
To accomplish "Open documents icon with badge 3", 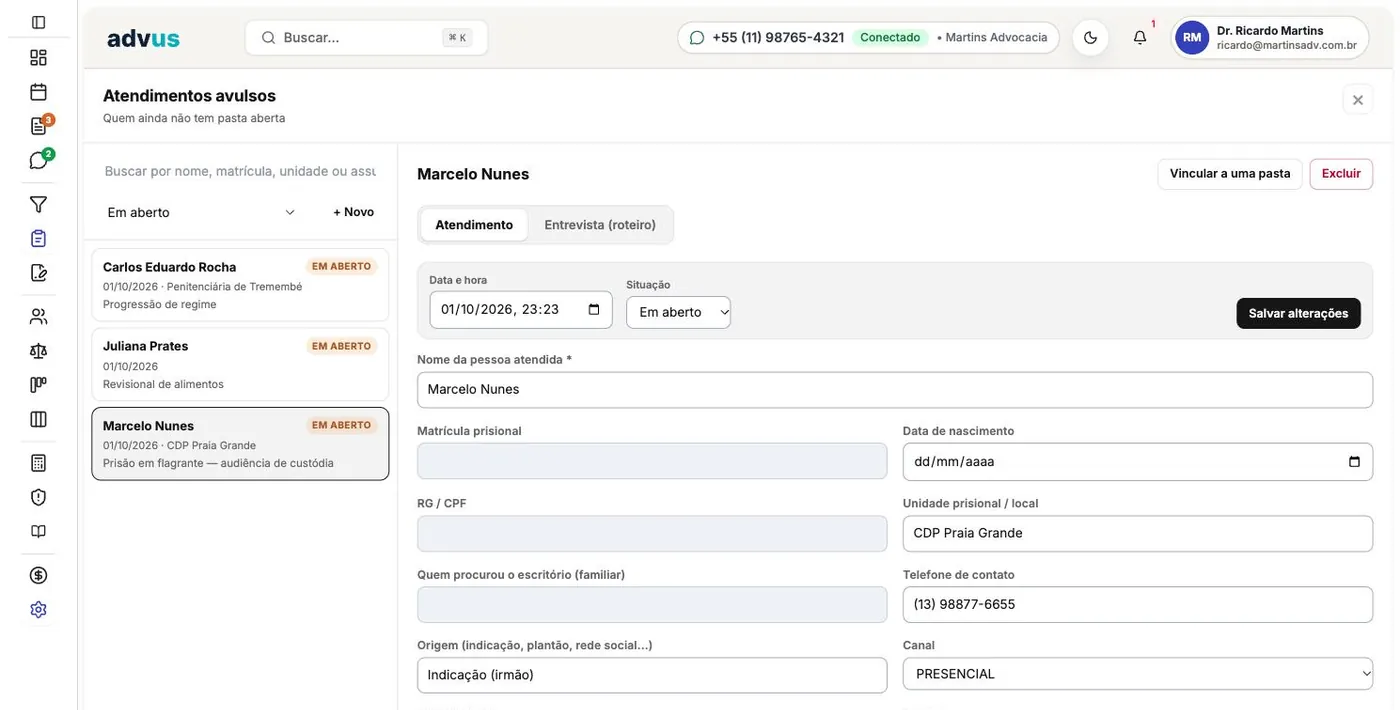I will tap(38, 126).
